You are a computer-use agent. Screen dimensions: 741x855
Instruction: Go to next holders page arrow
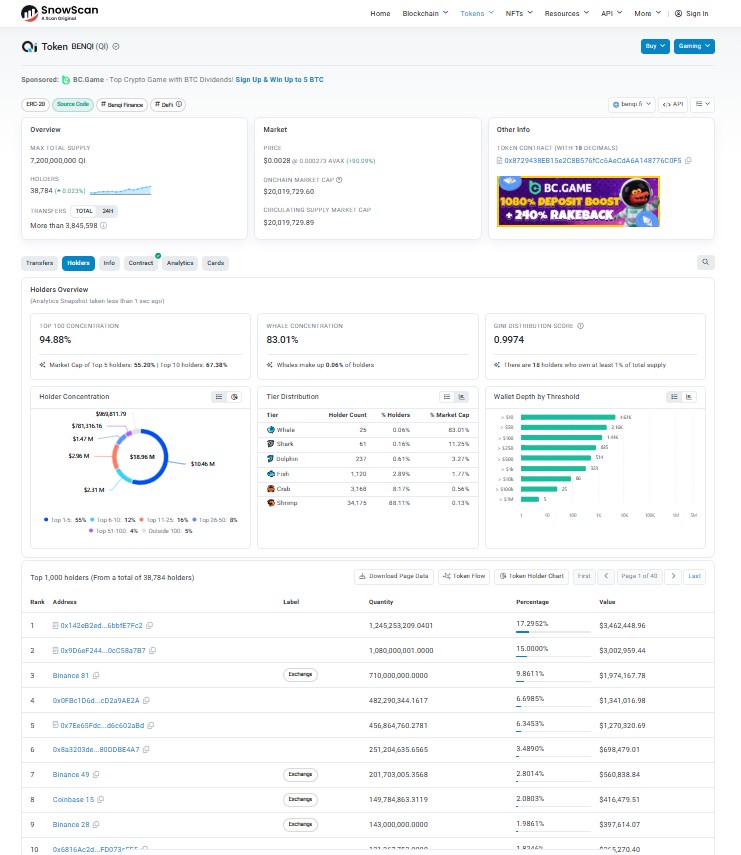click(673, 576)
